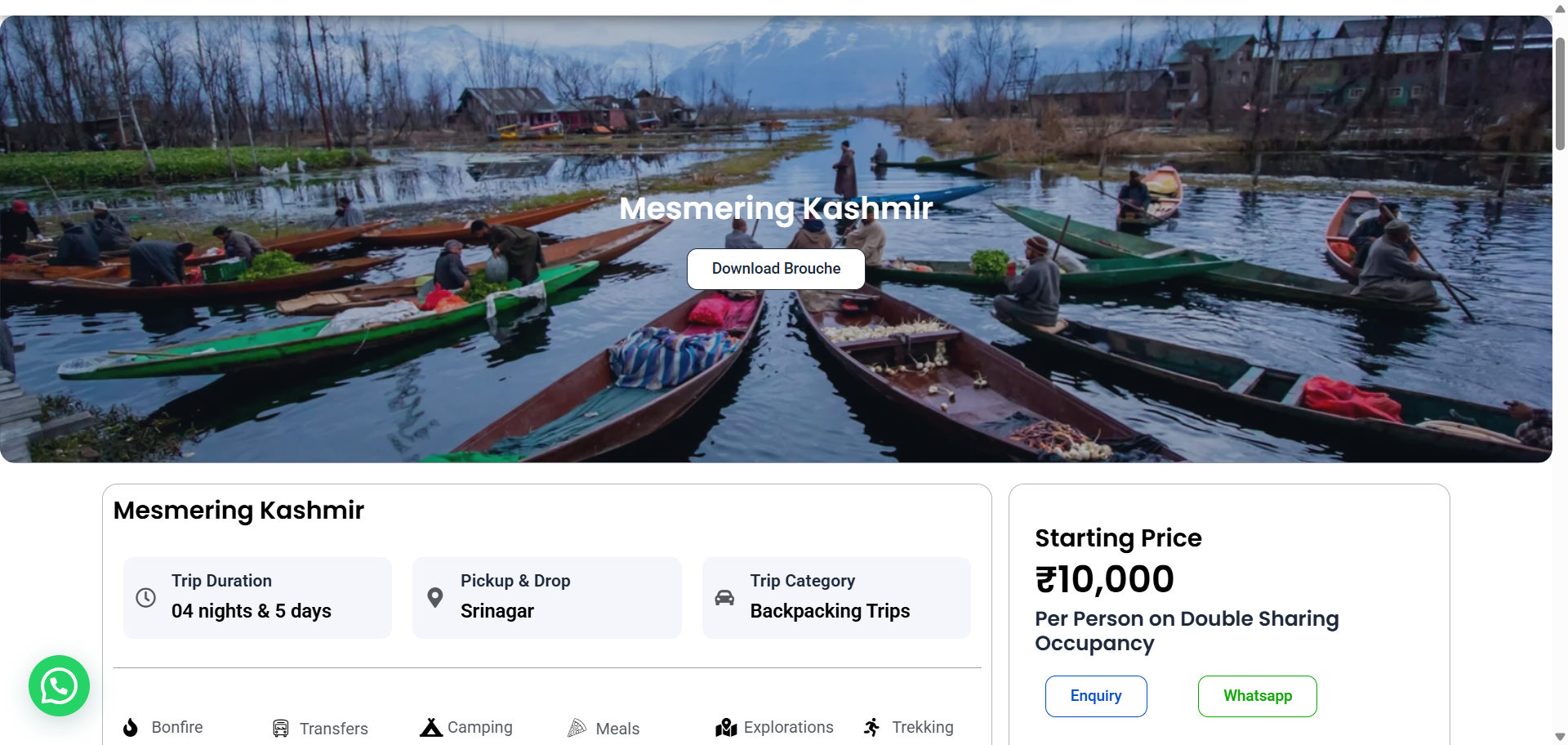
Task: Click the Meals pizza icon
Action: coord(577,728)
